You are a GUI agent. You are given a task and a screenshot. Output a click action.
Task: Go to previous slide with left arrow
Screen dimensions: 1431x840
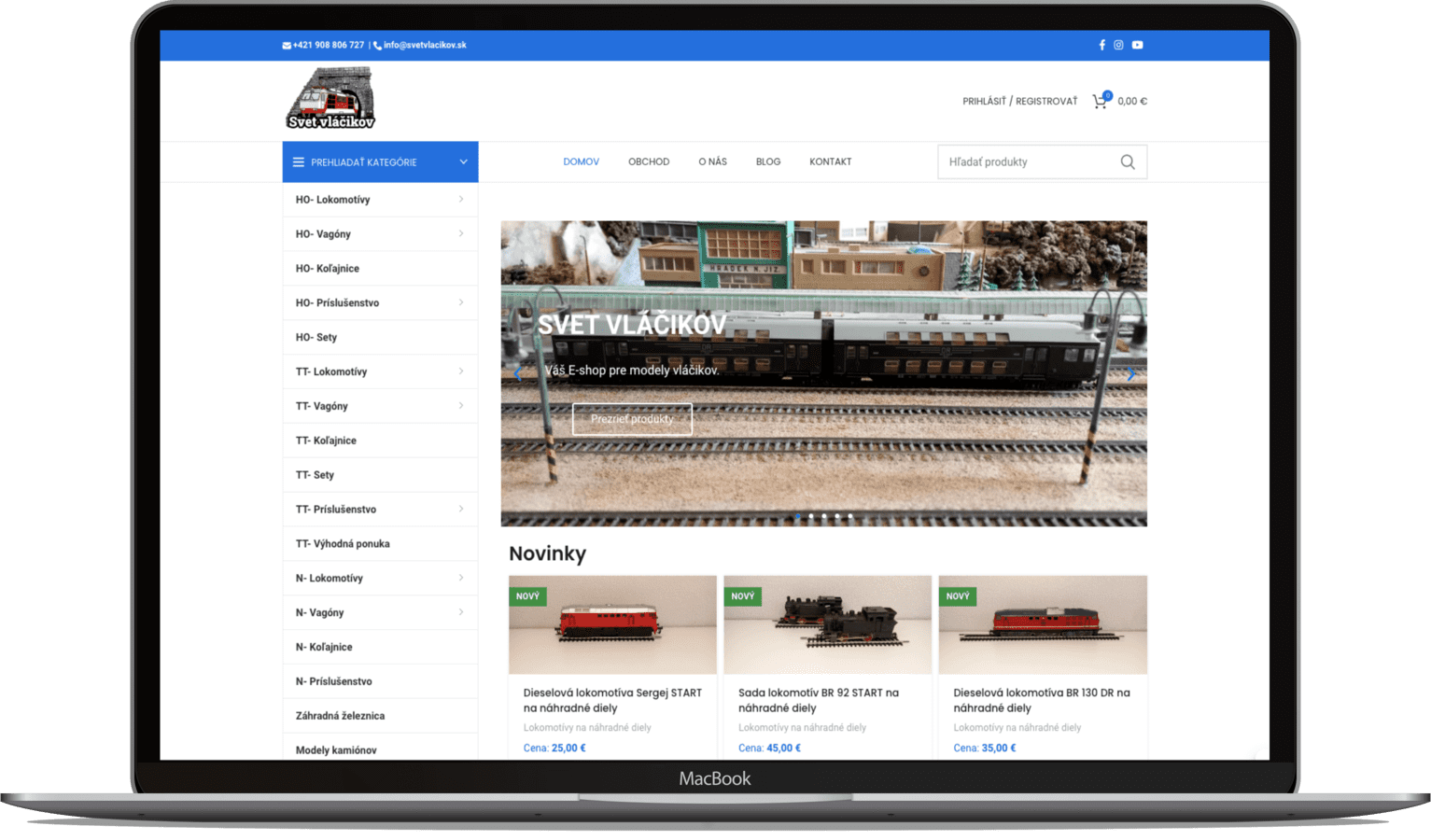point(517,374)
